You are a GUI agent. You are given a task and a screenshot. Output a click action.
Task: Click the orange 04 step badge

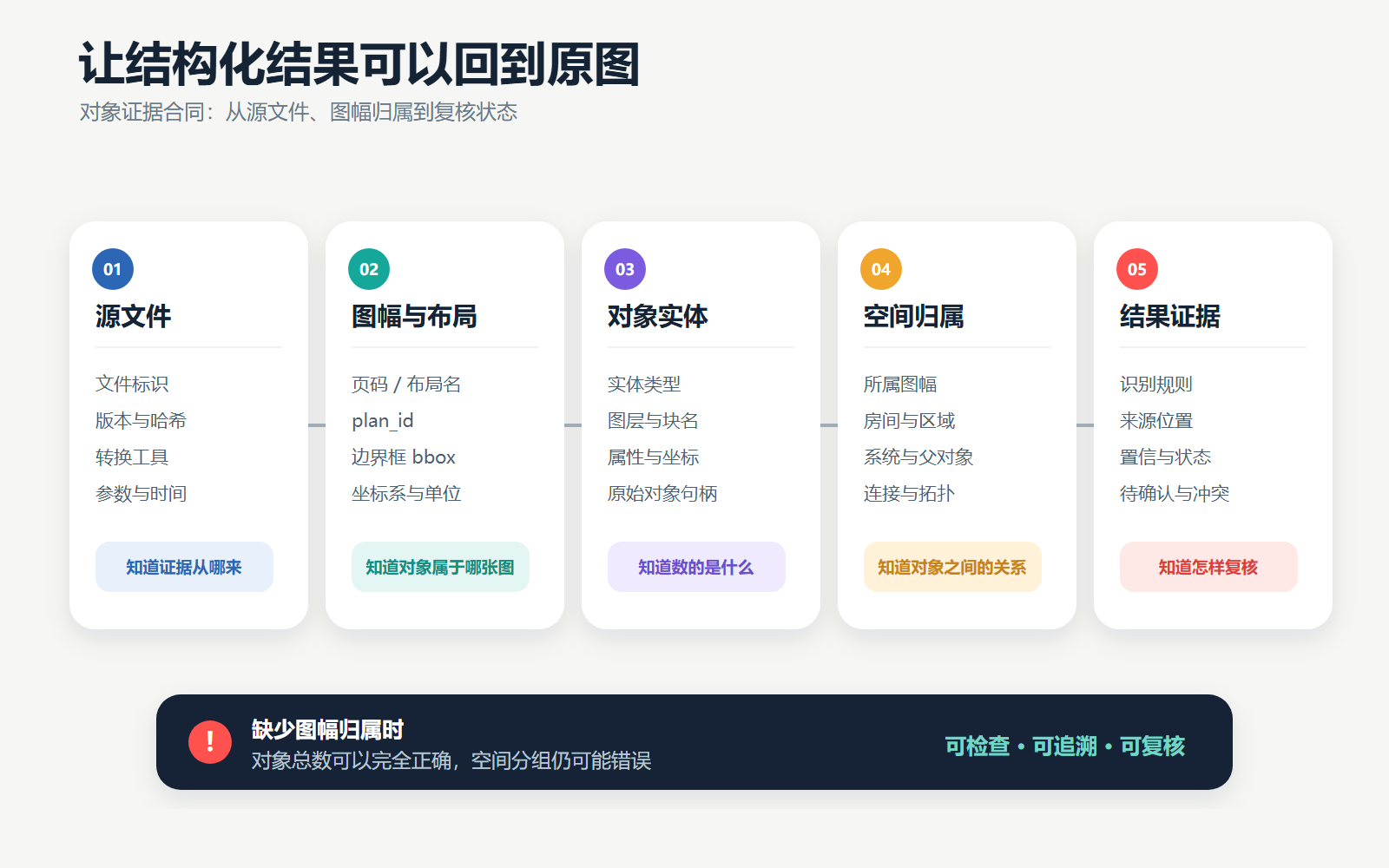[881, 269]
